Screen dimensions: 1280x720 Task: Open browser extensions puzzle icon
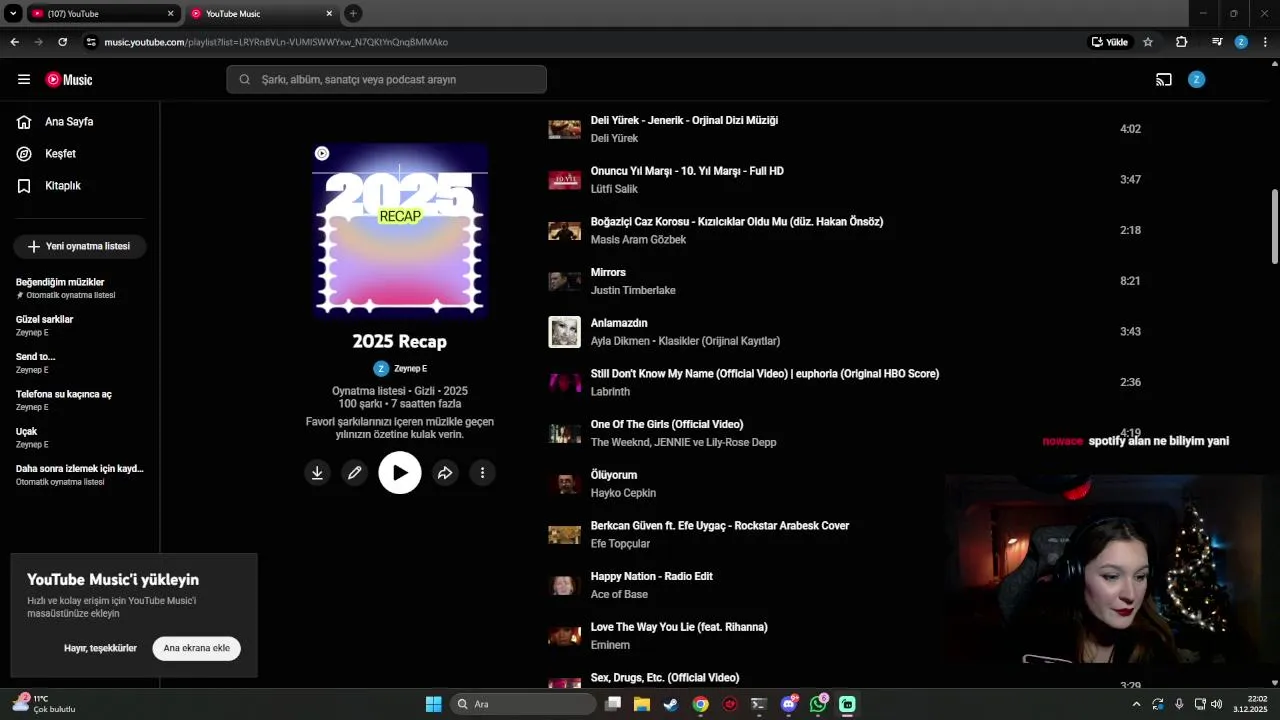pos(1181,42)
